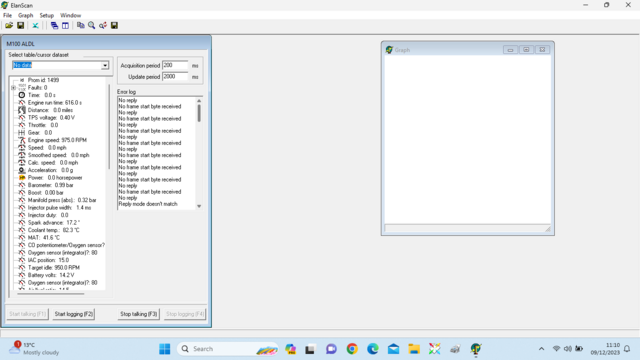Click the icon beside Acceleration
This screenshot has width=640, height=360.
(x=22, y=170)
